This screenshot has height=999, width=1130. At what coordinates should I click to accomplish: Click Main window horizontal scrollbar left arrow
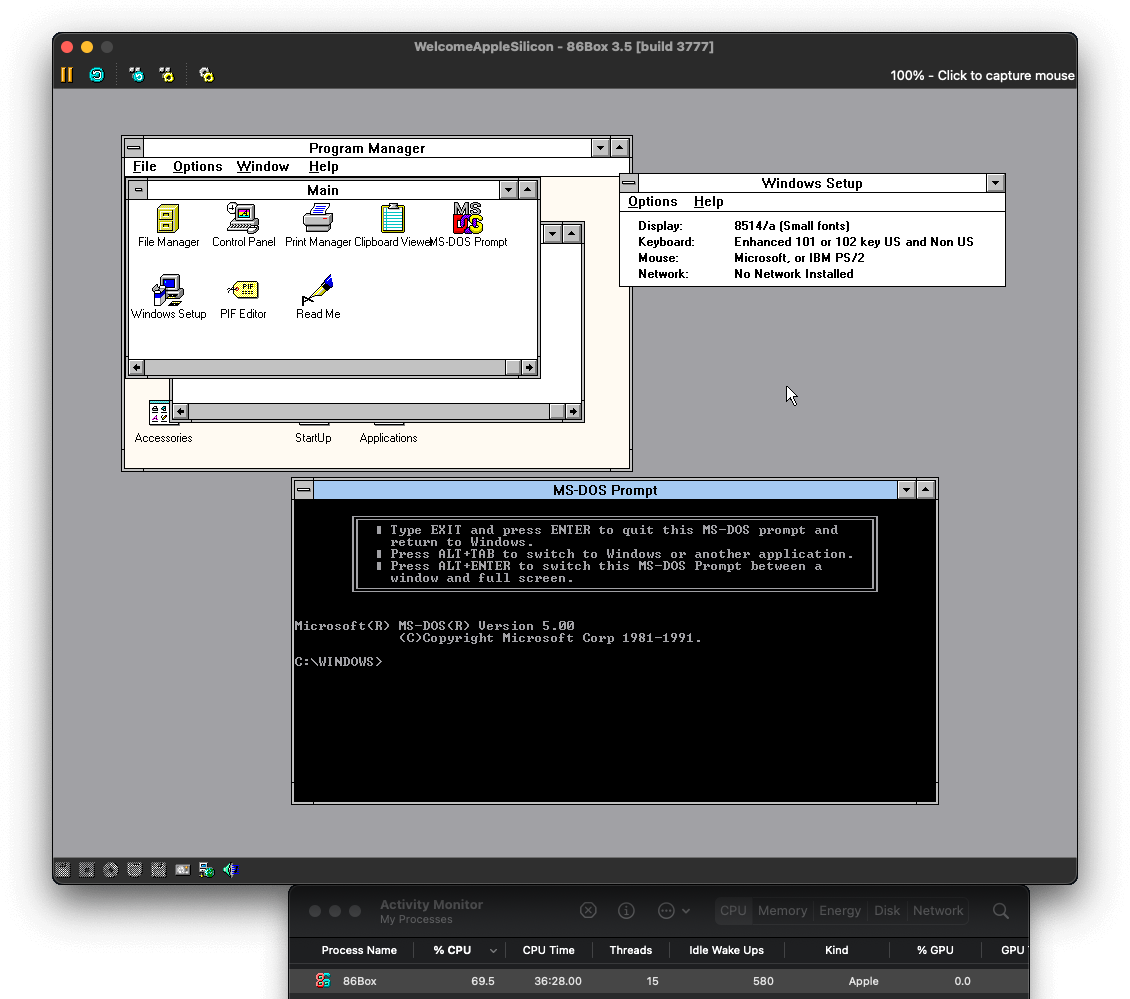tap(136, 368)
